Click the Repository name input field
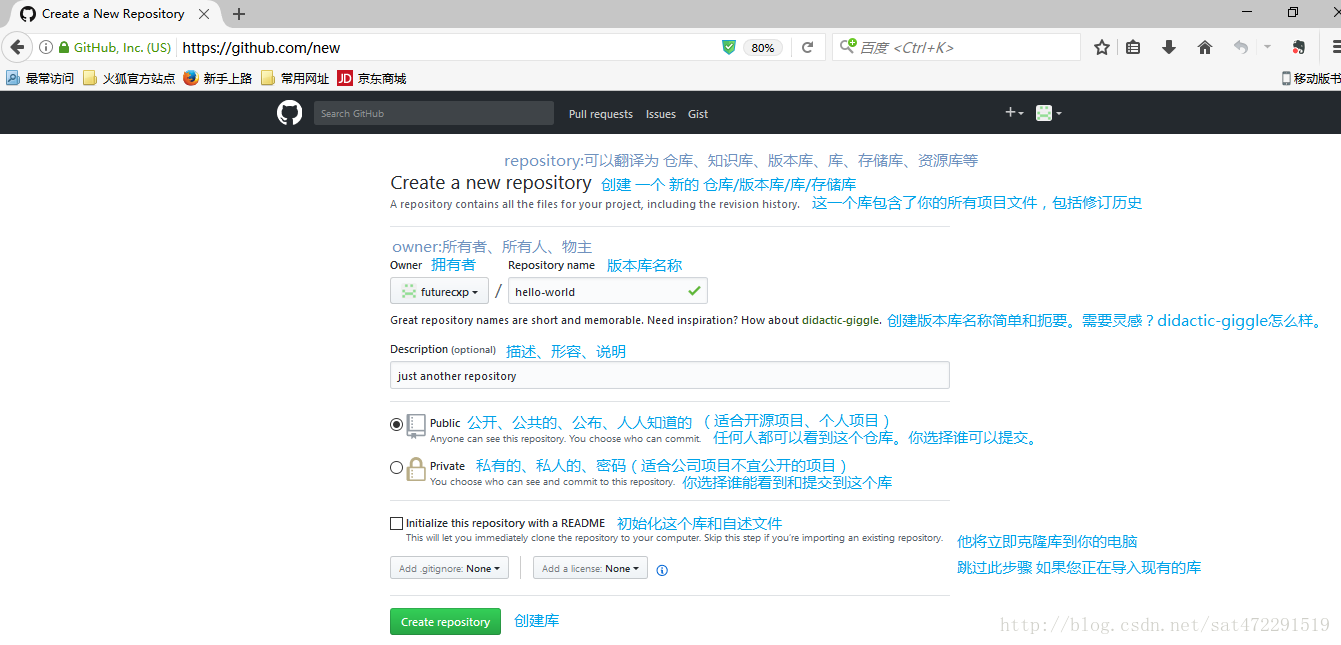The width and height of the screenshot is (1341, 645). [608, 291]
